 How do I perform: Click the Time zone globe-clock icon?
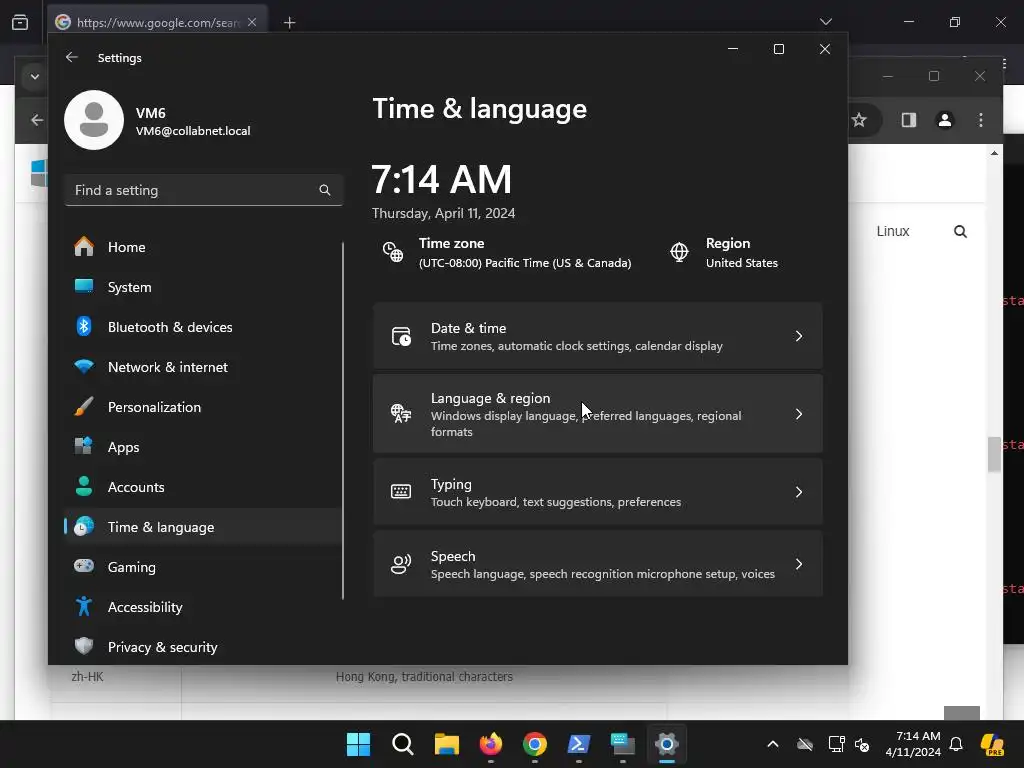click(392, 252)
